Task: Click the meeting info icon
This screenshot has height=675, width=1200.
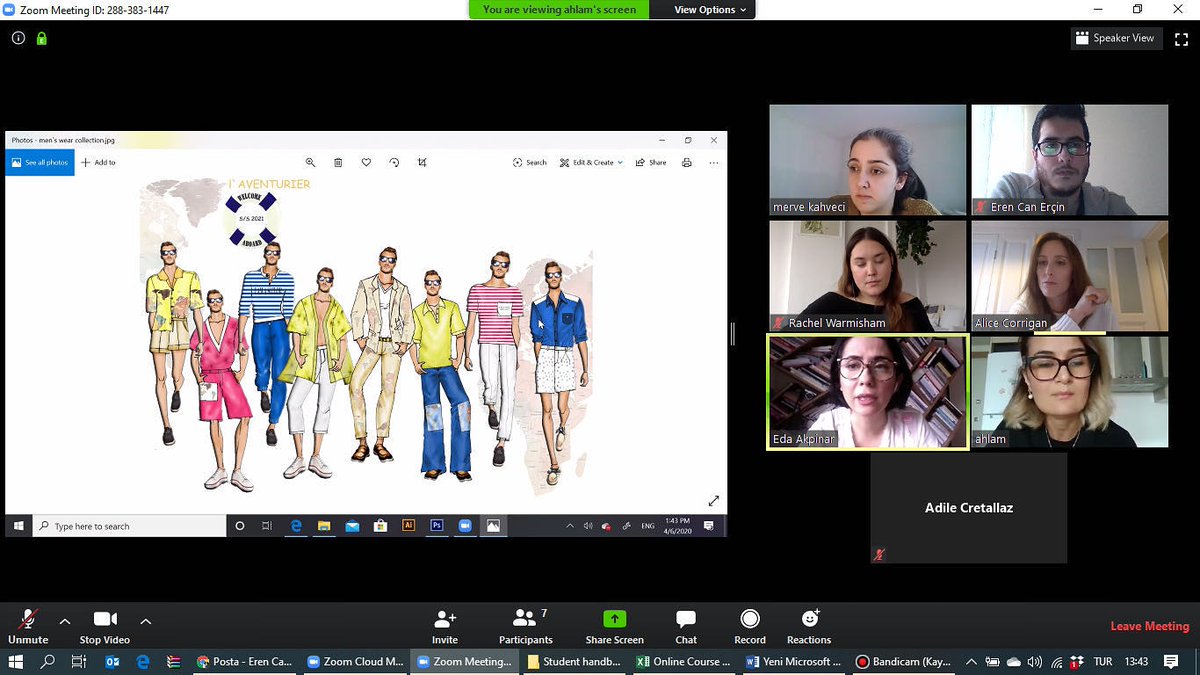Action: pyautogui.click(x=18, y=39)
